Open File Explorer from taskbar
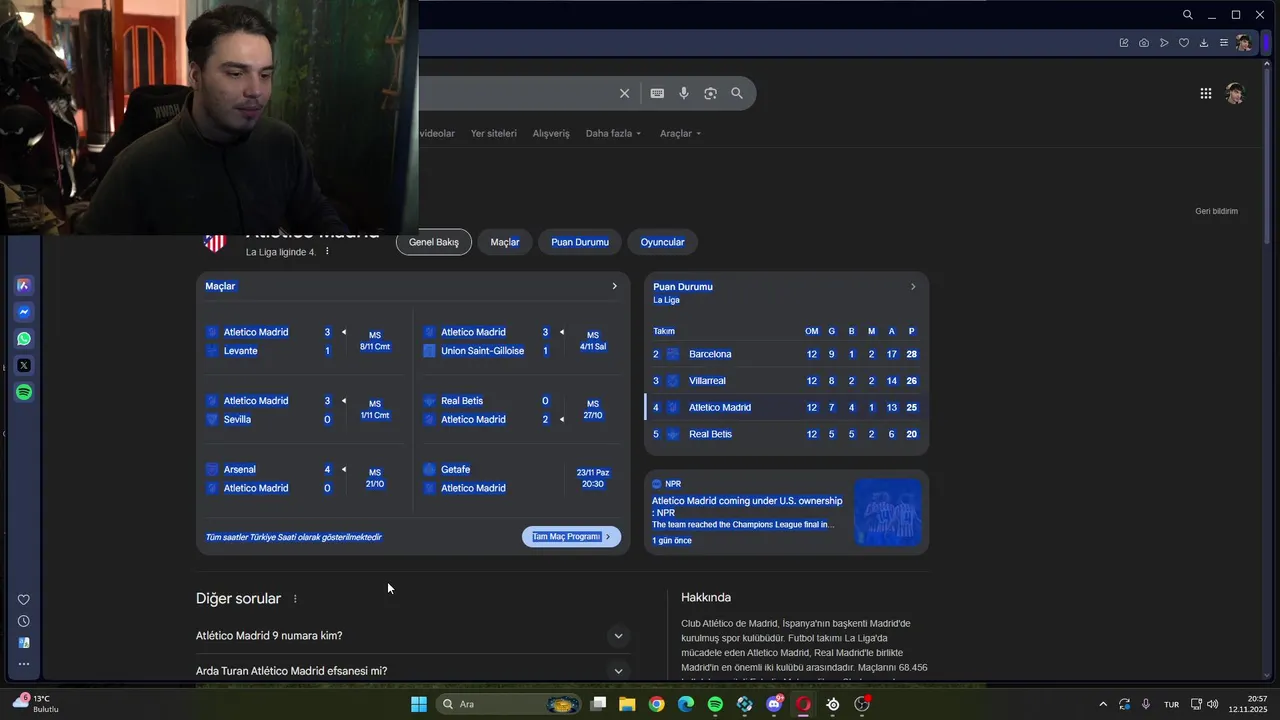 coord(627,704)
